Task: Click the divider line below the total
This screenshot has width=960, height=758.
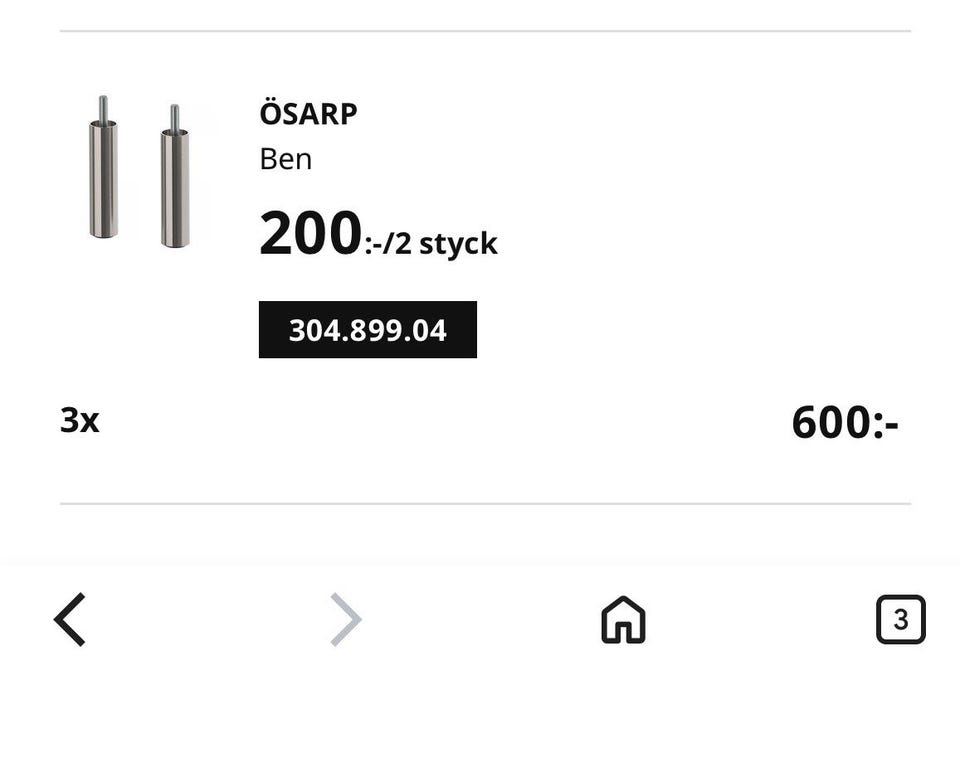Action: click(x=485, y=504)
